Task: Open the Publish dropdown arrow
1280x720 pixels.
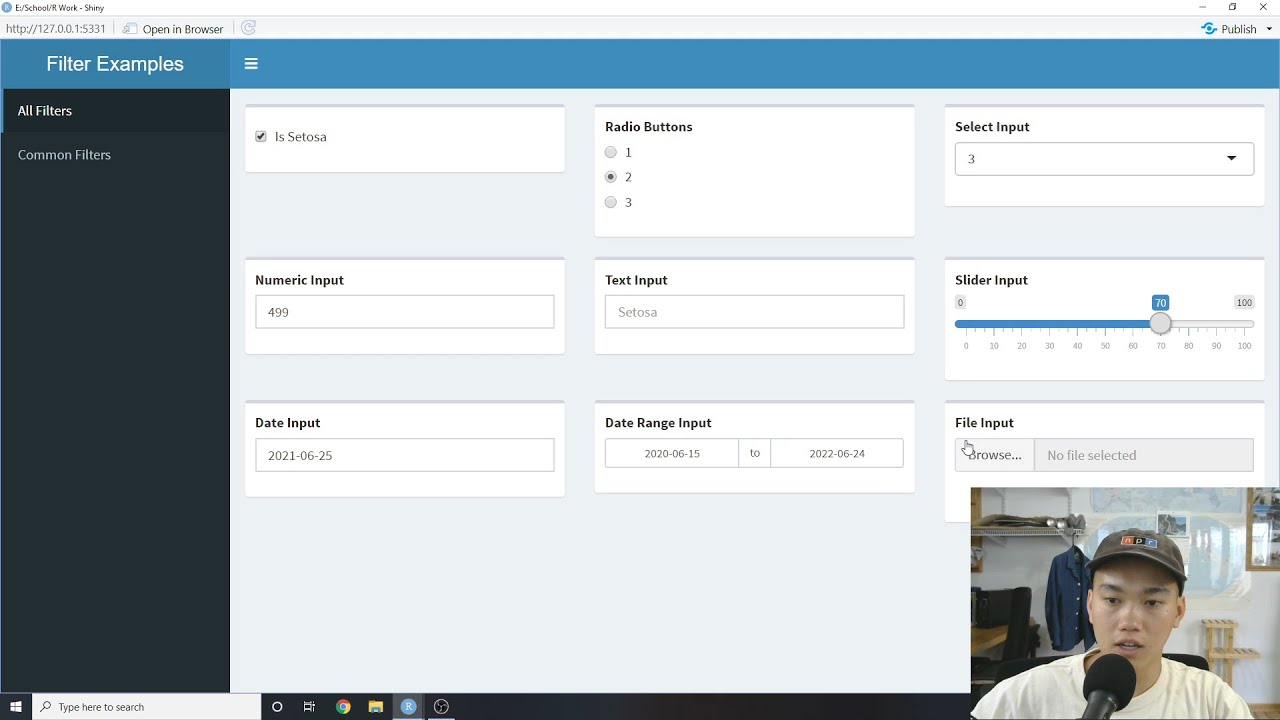Action: 1270,29
